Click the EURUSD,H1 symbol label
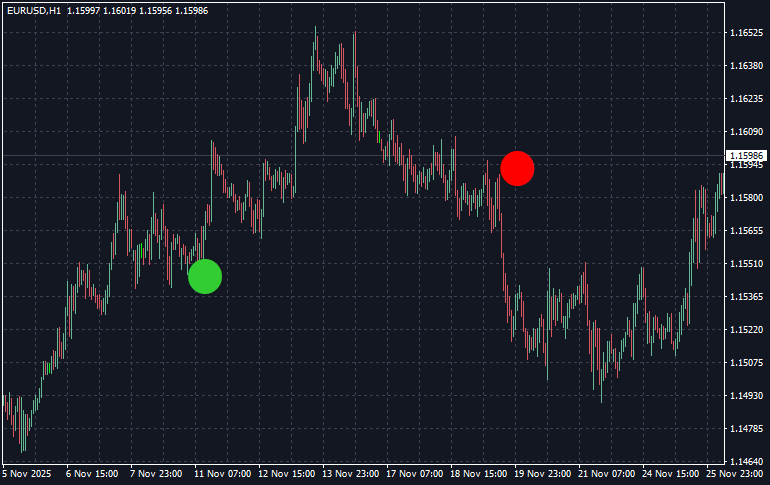This screenshot has height=485, width=770. coord(33,10)
